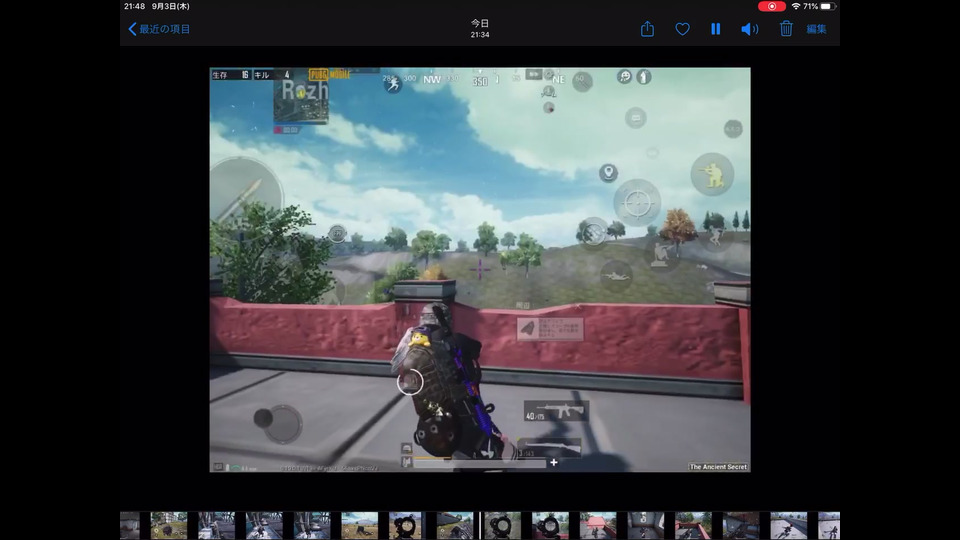960x540 pixels.
Task: Tap the red screen recording indicator
Action: 771,6
